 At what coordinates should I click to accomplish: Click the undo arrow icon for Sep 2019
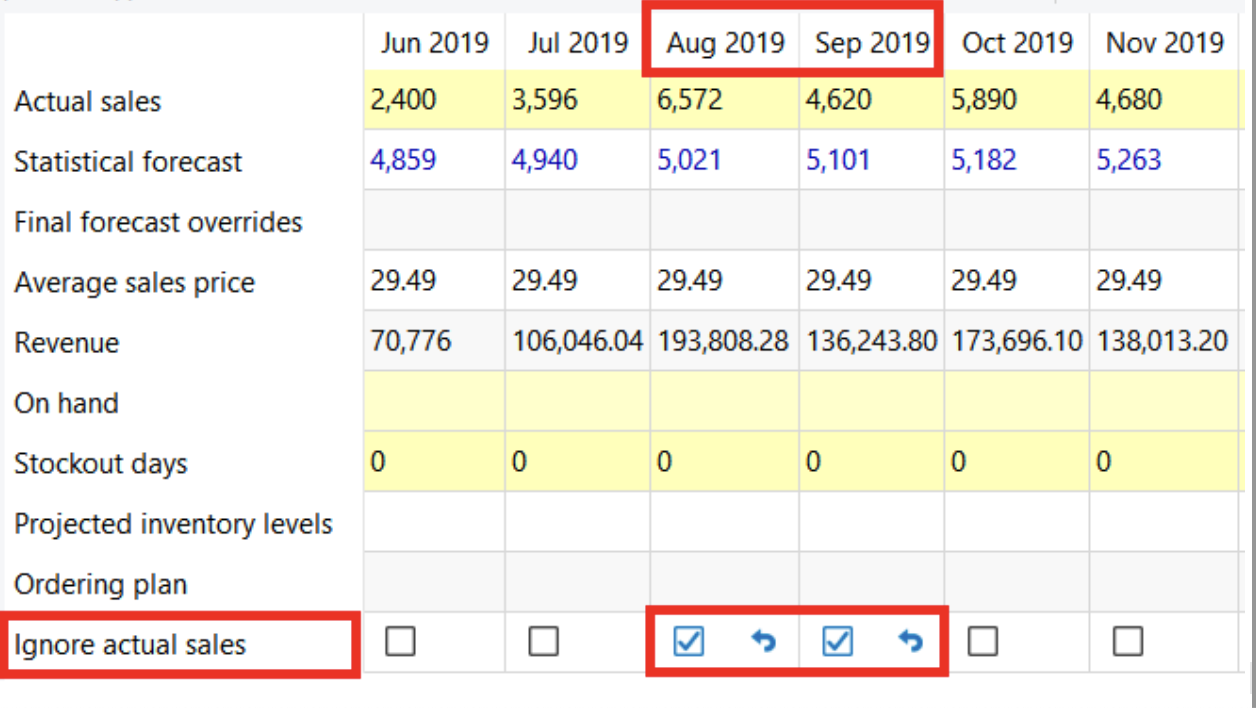(x=909, y=641)
